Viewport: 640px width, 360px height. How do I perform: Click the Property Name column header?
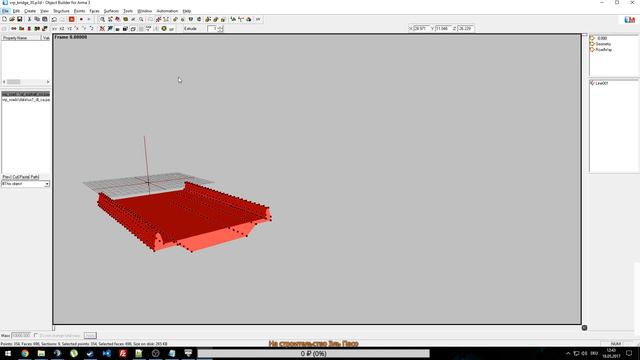click(21, 38)
